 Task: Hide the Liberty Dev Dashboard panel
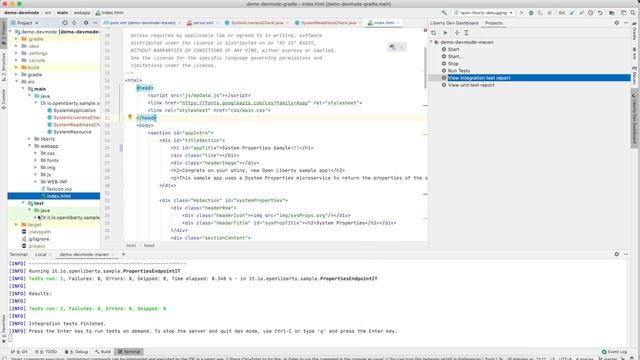[x=626, y=23]
